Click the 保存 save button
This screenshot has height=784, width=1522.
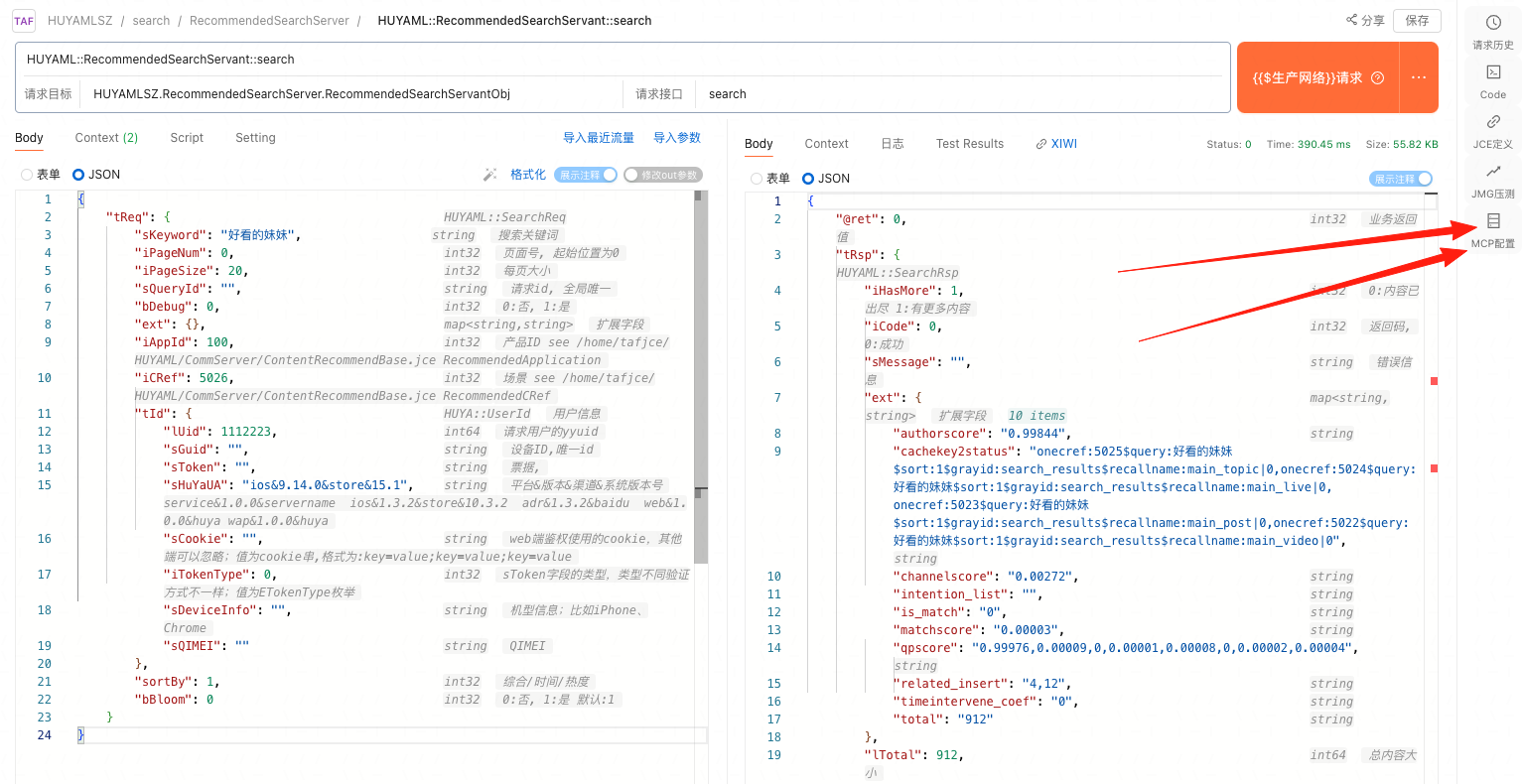pos(1417,20)
